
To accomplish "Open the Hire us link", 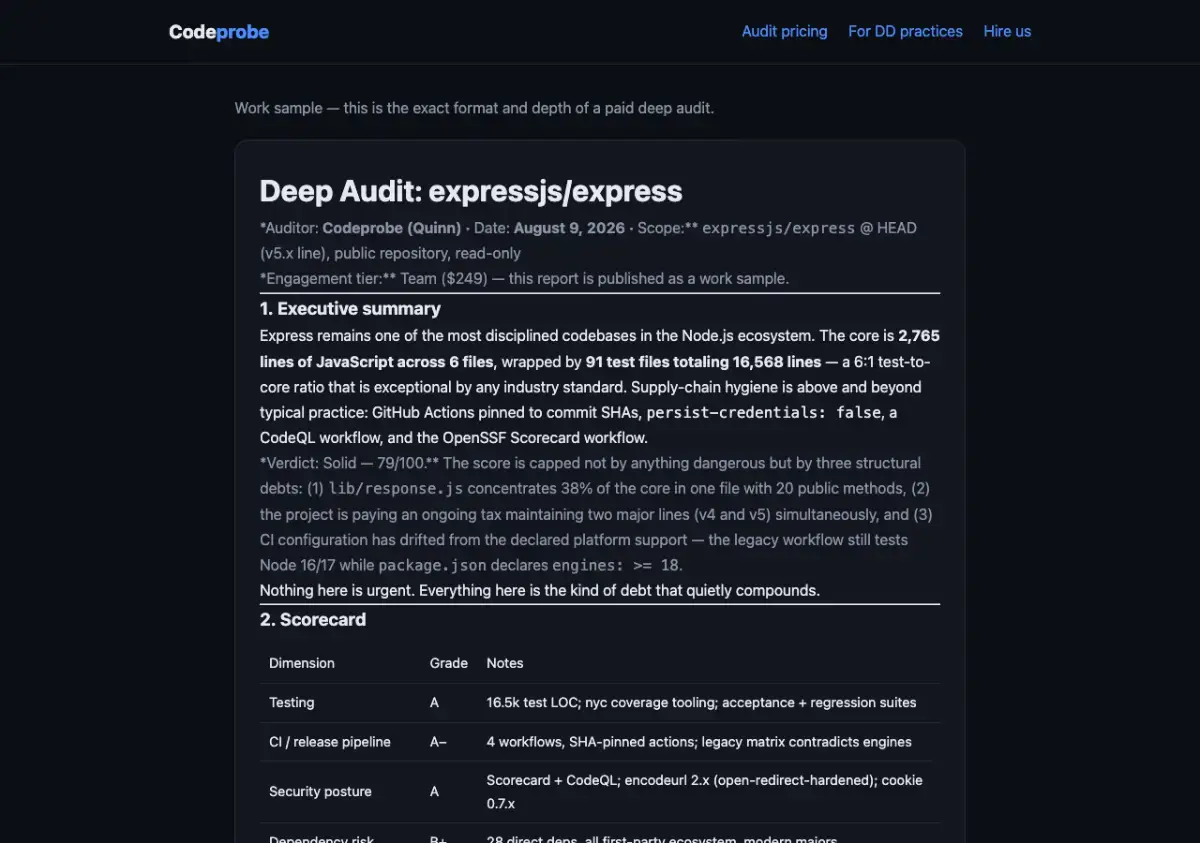I will 1007,31.
